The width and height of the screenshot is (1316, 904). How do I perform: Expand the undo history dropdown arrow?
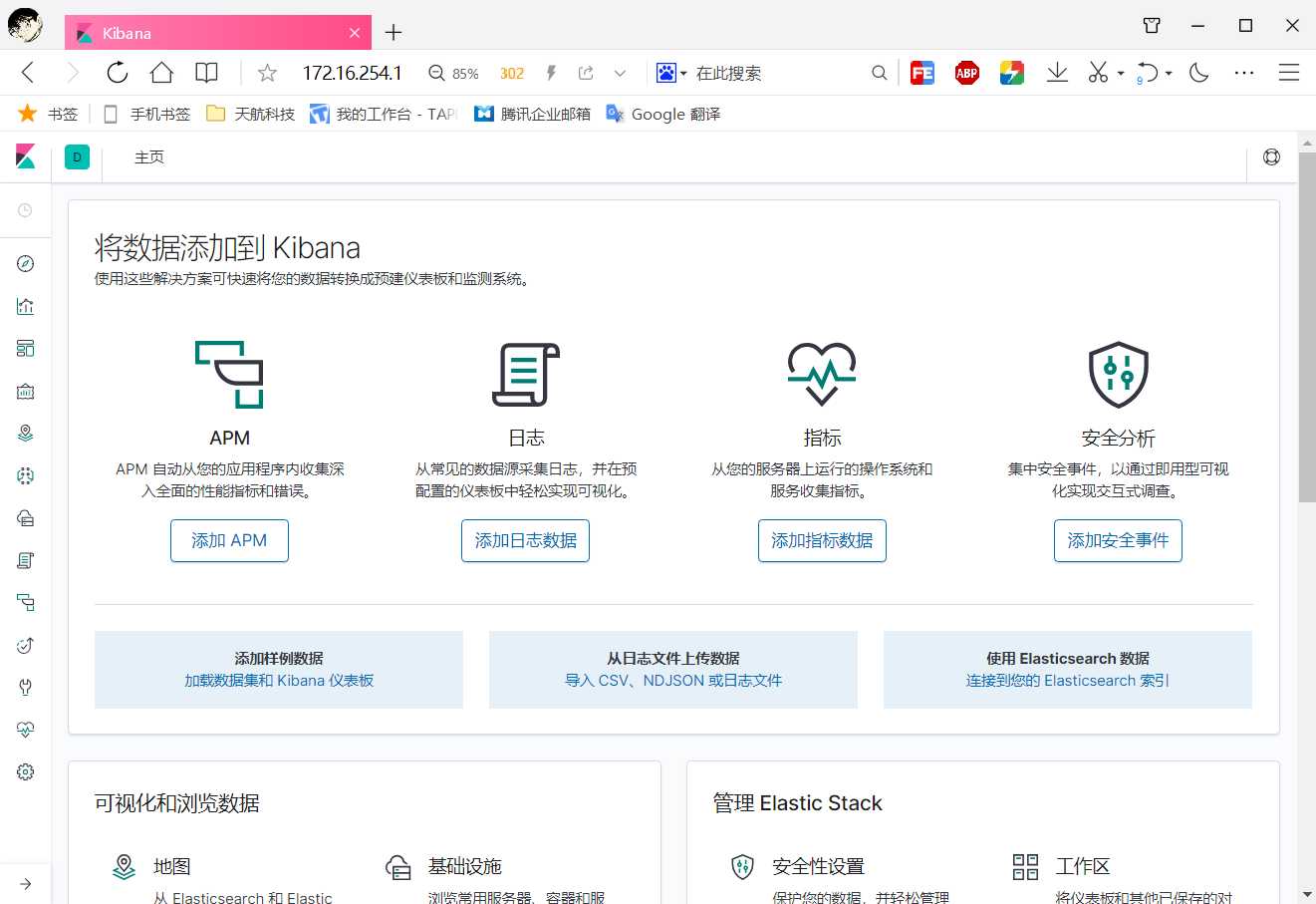tap(1169, 74)
